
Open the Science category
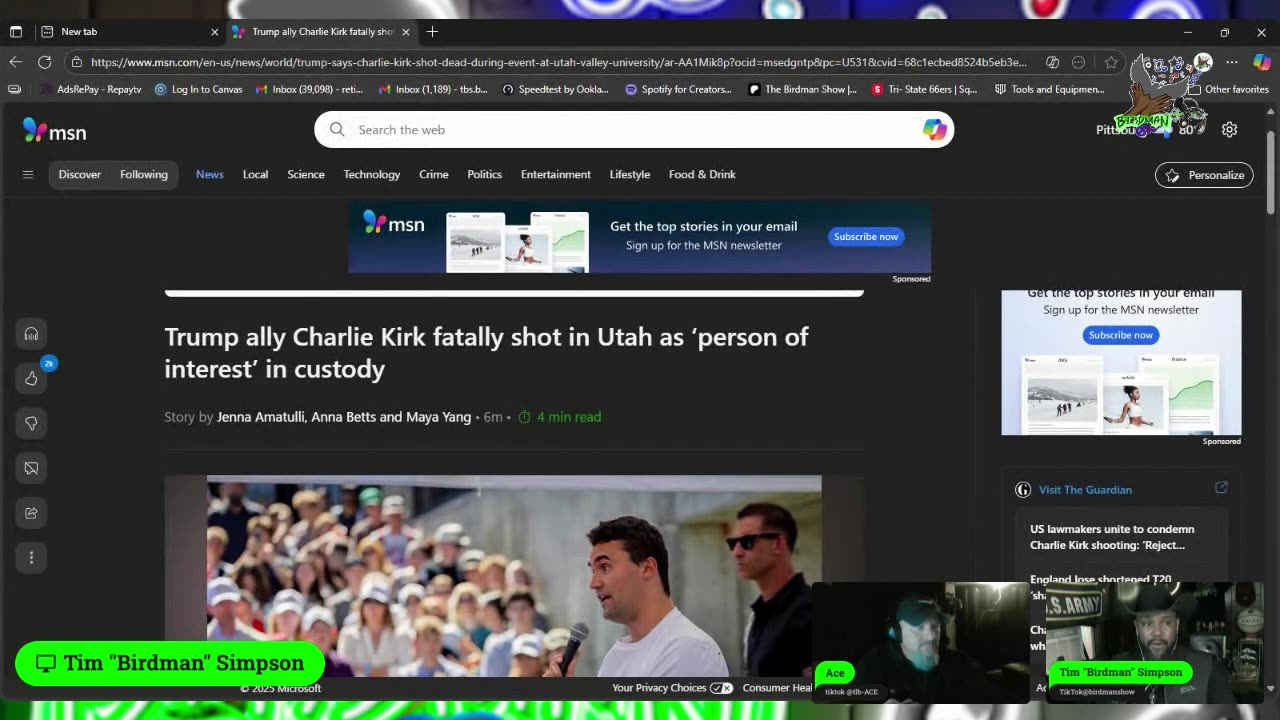[306, 174]
